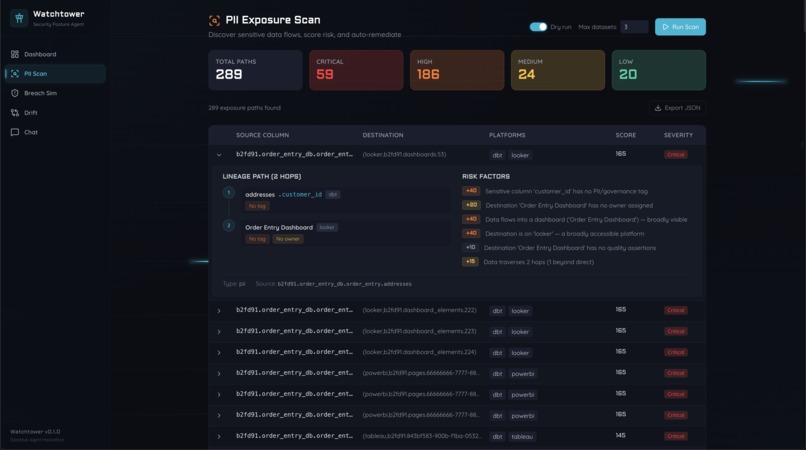
Task: Open the Chat section
Action: pos(55,132)
